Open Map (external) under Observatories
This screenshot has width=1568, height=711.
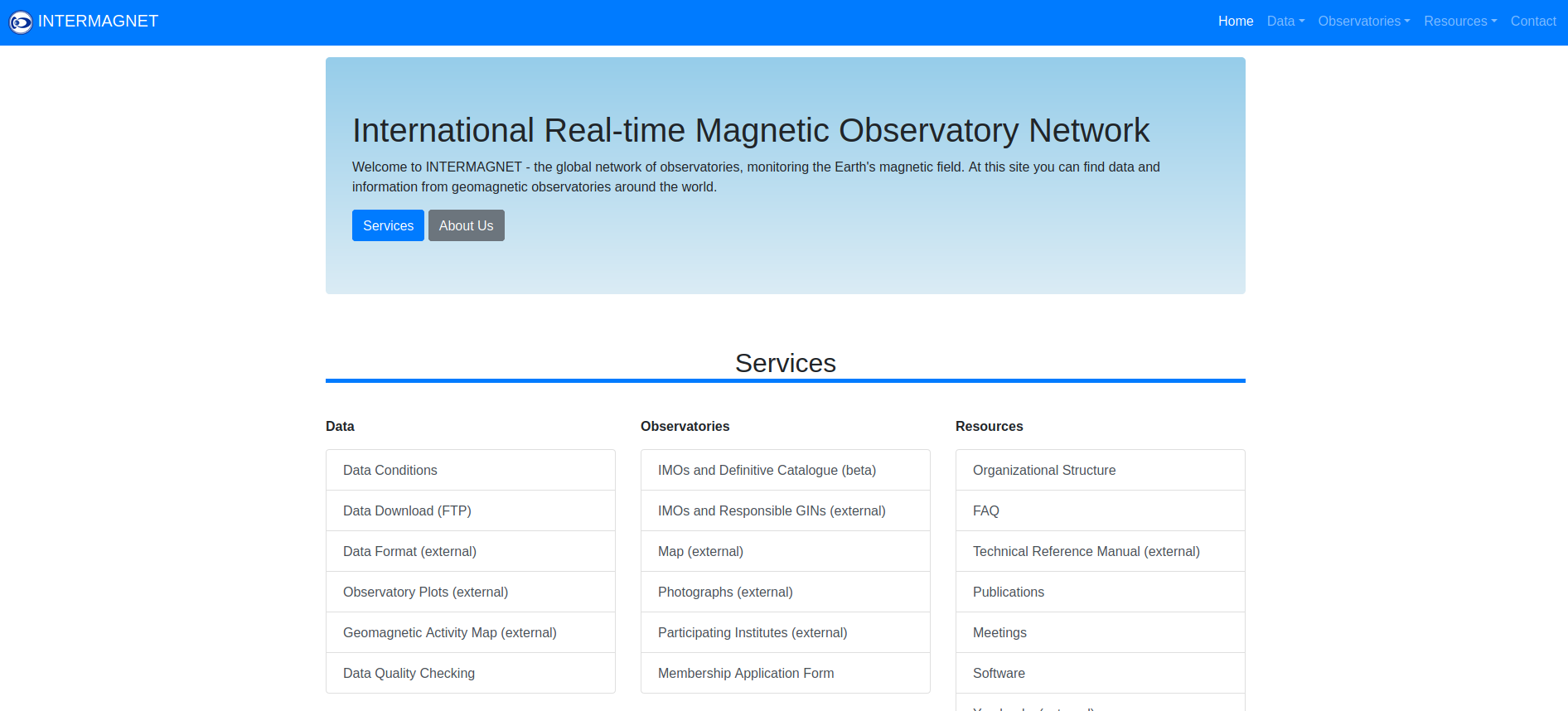pyautogui.click(x=786, y=551)
